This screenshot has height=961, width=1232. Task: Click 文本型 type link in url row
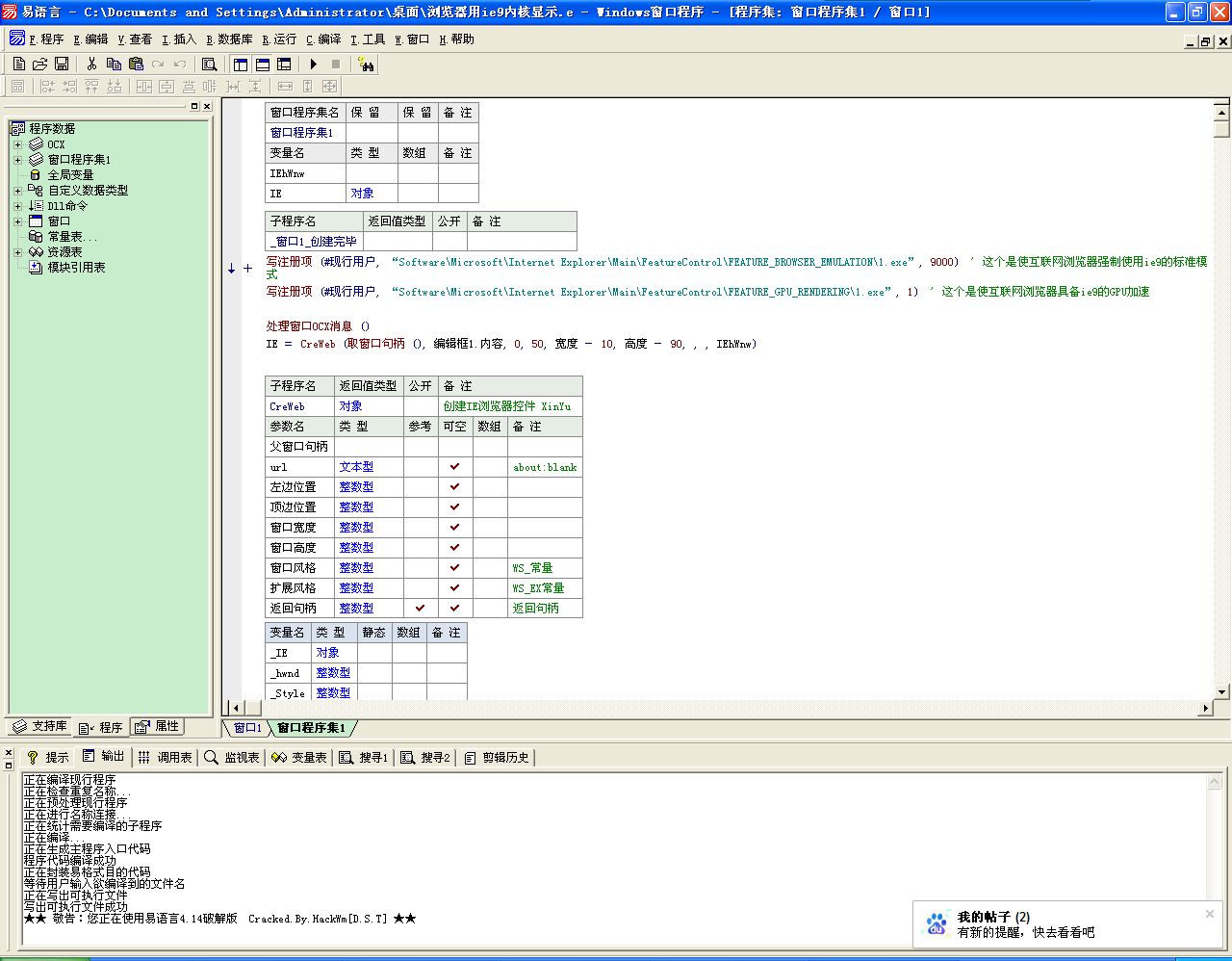tap(356, 467)
